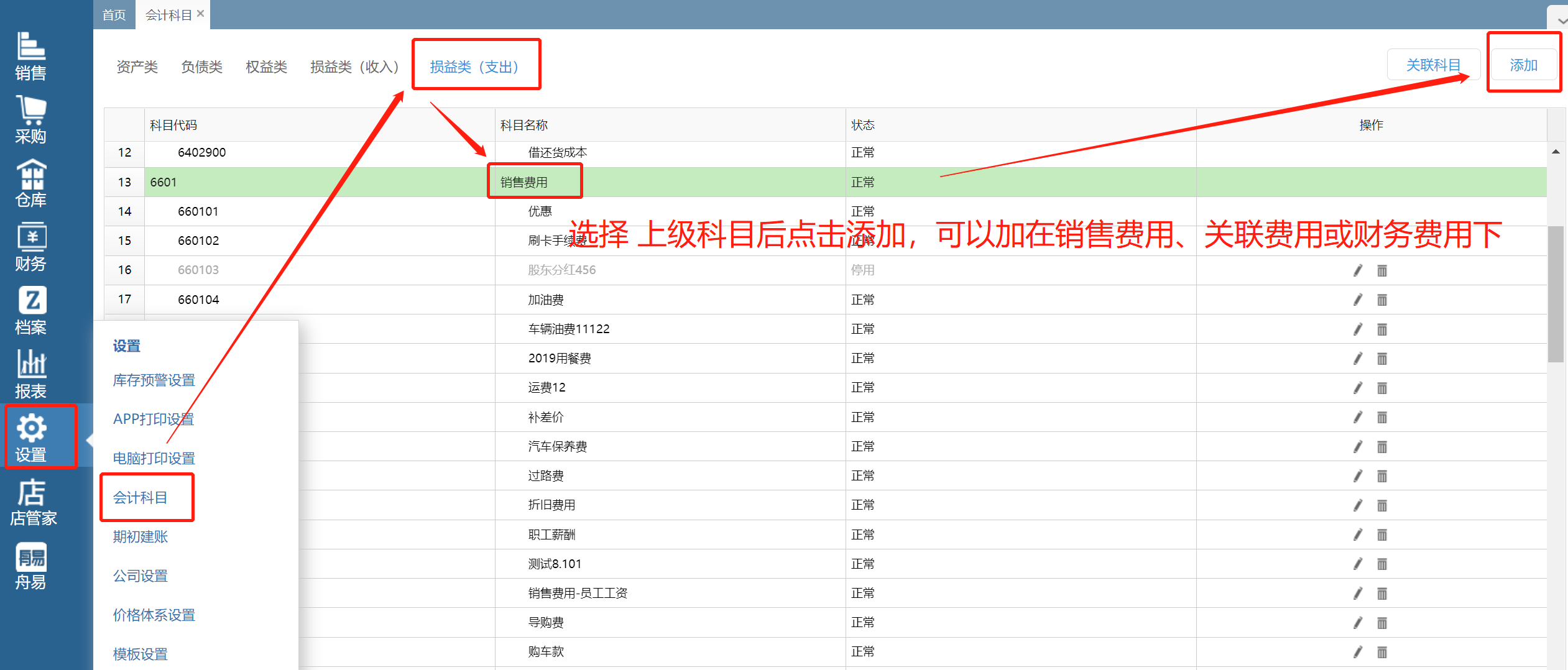This screenshot has width=1568, height=670.
Task: Select the 档案 (Archives) sidebar icon
Action: click(x=30, y=310)
